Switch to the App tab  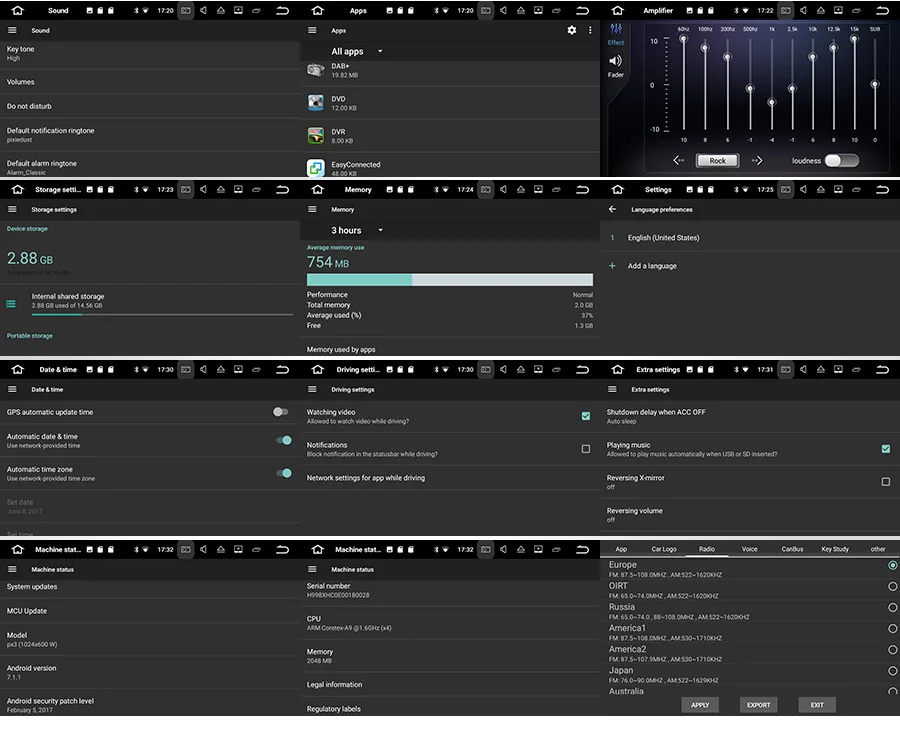click(621, 549)
